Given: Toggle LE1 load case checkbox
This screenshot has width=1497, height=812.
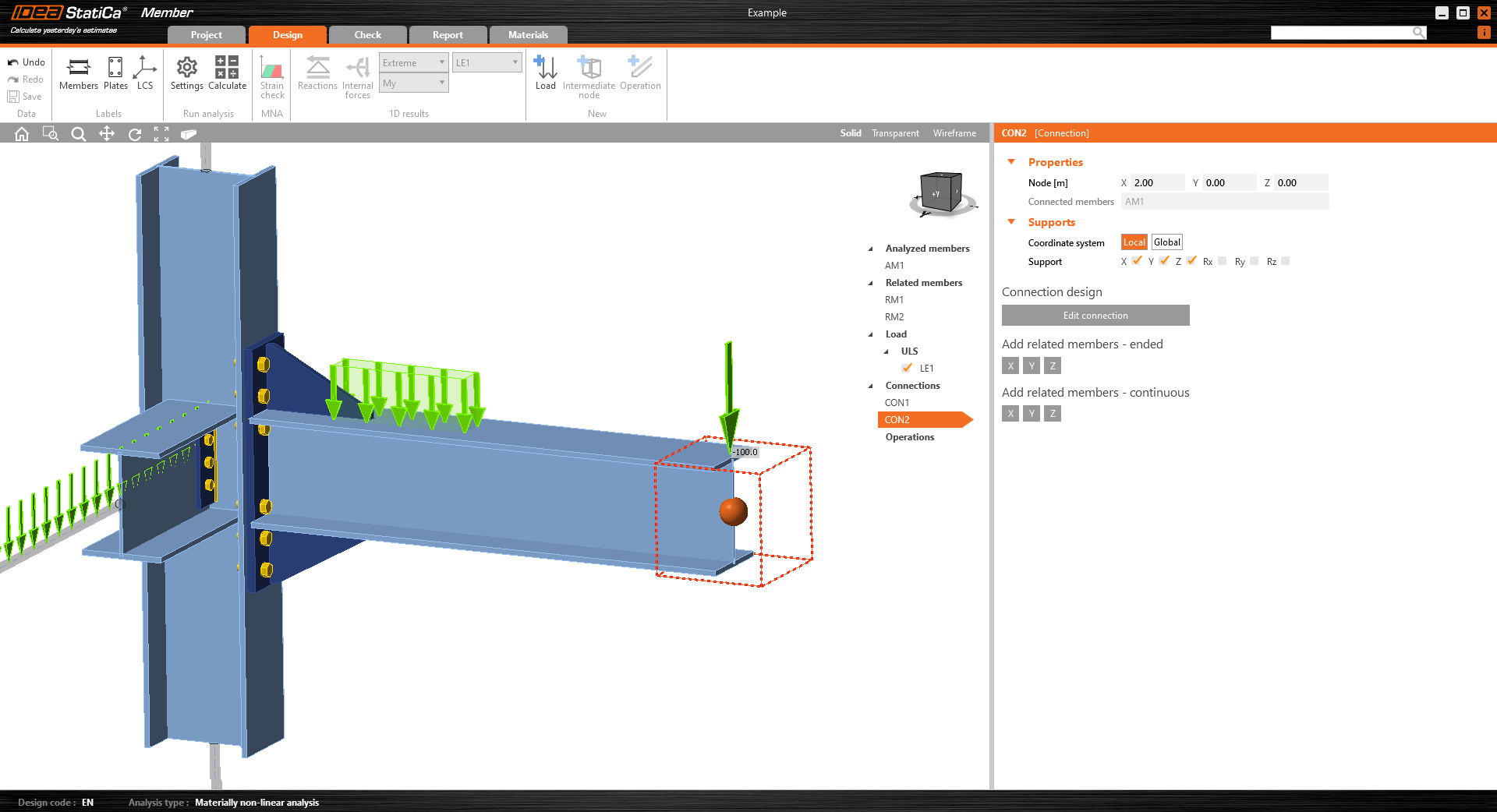Looking at the screenshot, I should tap(907, 368).
